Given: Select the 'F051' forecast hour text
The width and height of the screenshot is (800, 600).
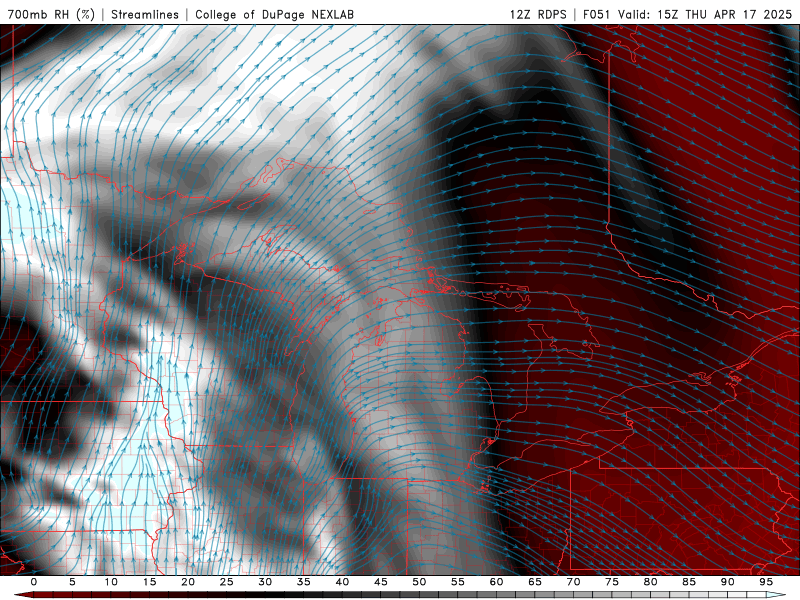Looking at the screenshot, I should point(597,14).
